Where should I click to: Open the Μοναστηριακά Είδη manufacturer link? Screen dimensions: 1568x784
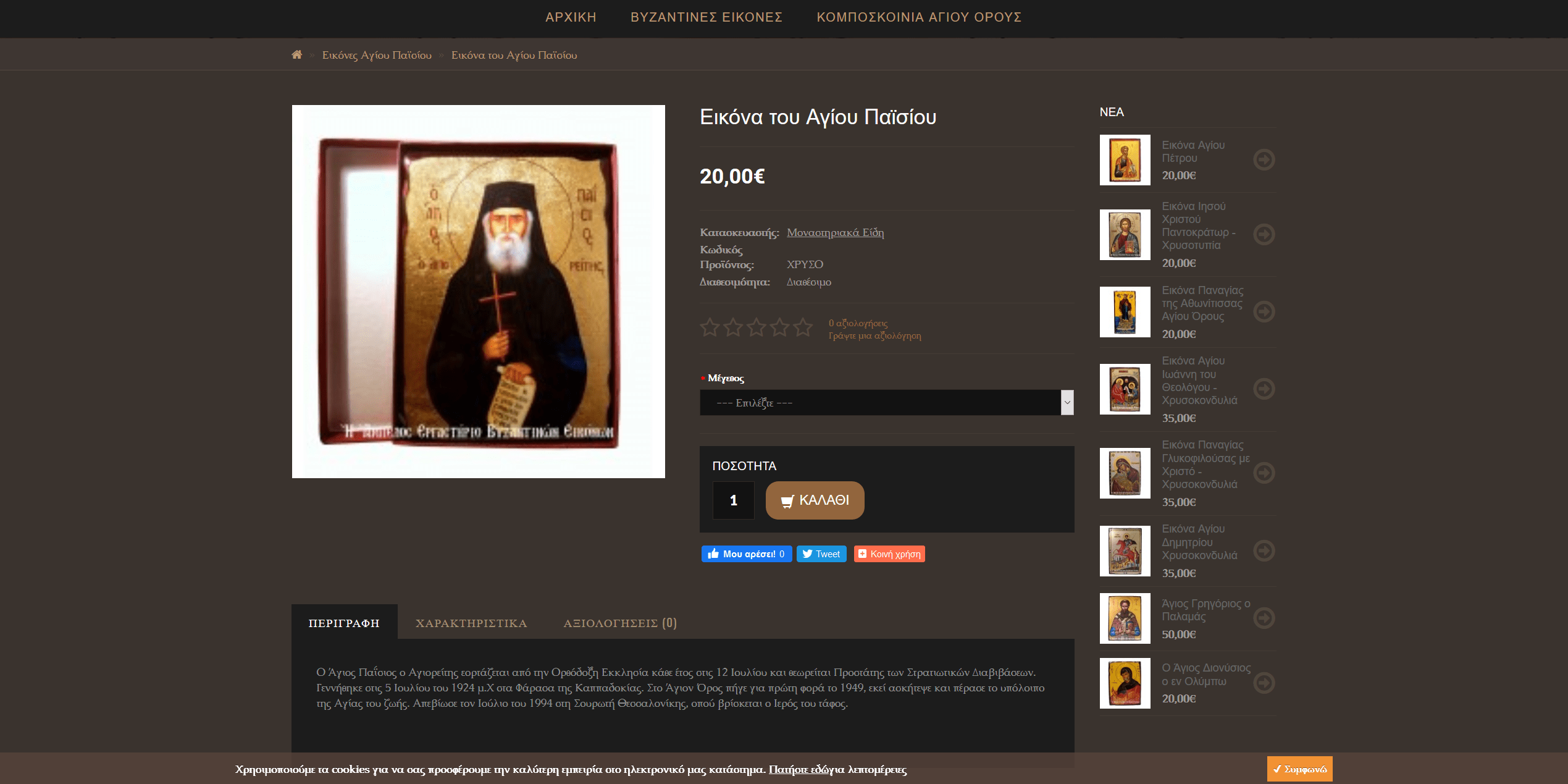pos(835,232)
